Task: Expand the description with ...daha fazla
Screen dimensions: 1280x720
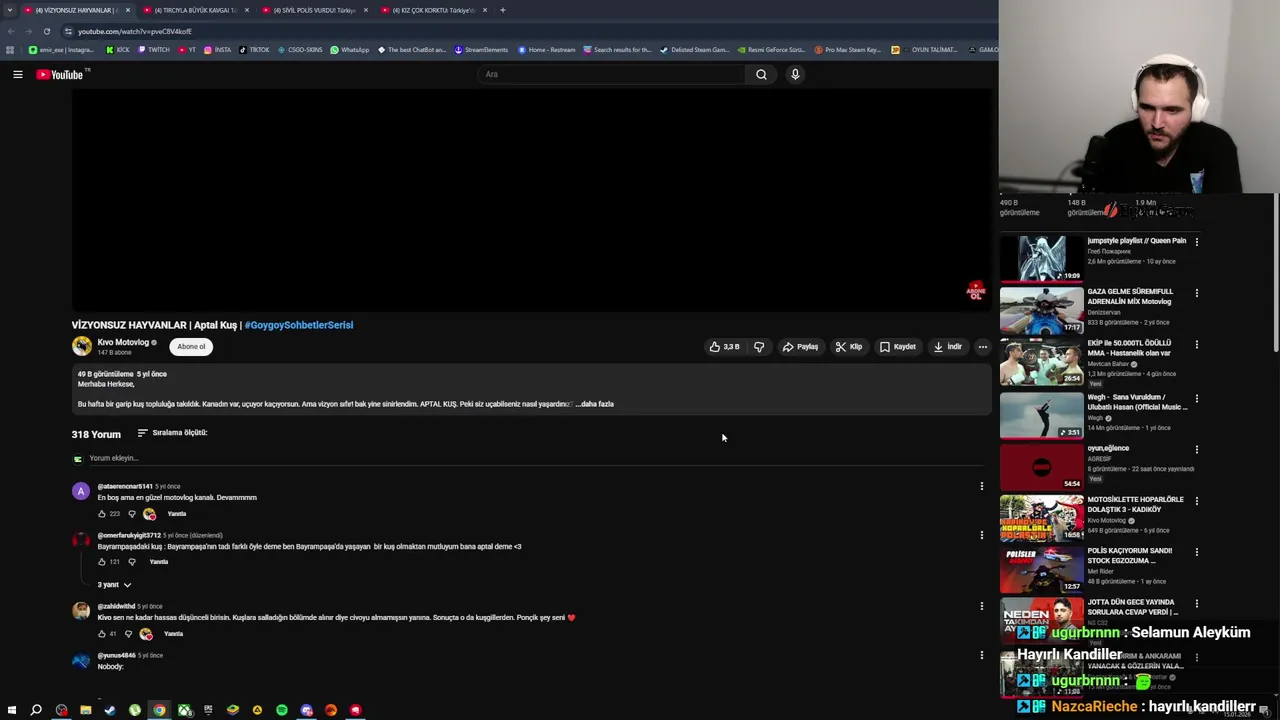Action: click(595, 404)
